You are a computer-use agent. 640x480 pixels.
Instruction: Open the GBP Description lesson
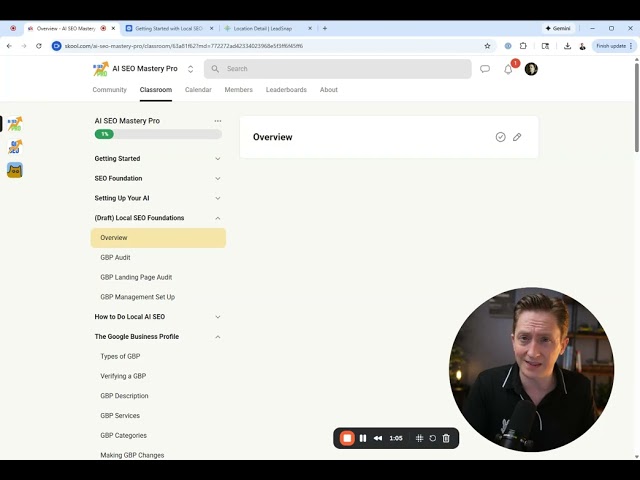tap(124, 396)
